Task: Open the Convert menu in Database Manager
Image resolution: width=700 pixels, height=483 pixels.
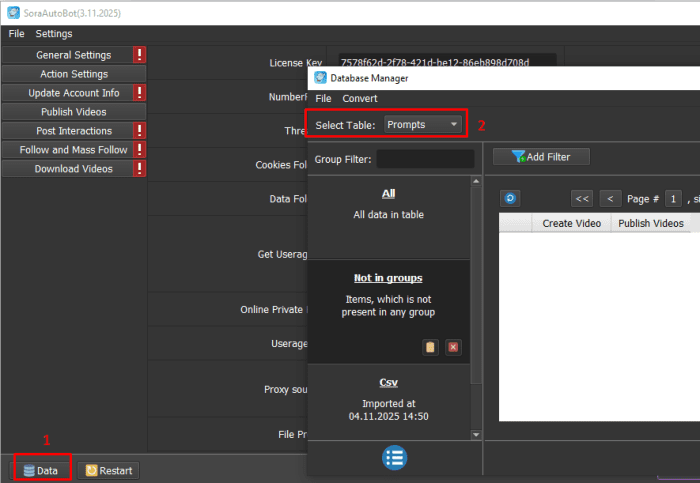Action: 360,98
